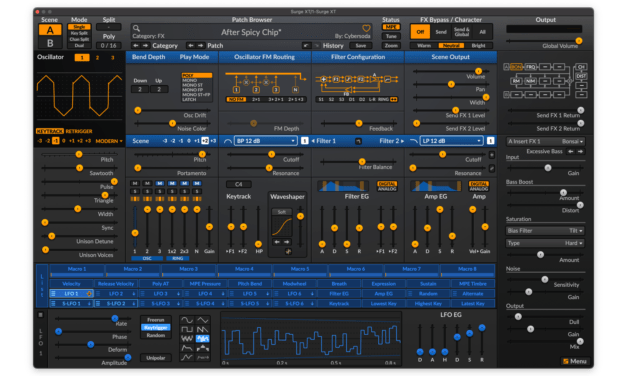Select Keytrigger LFO trigger mode
This screenshot has height=376, width=627.
tap(156, 327)
